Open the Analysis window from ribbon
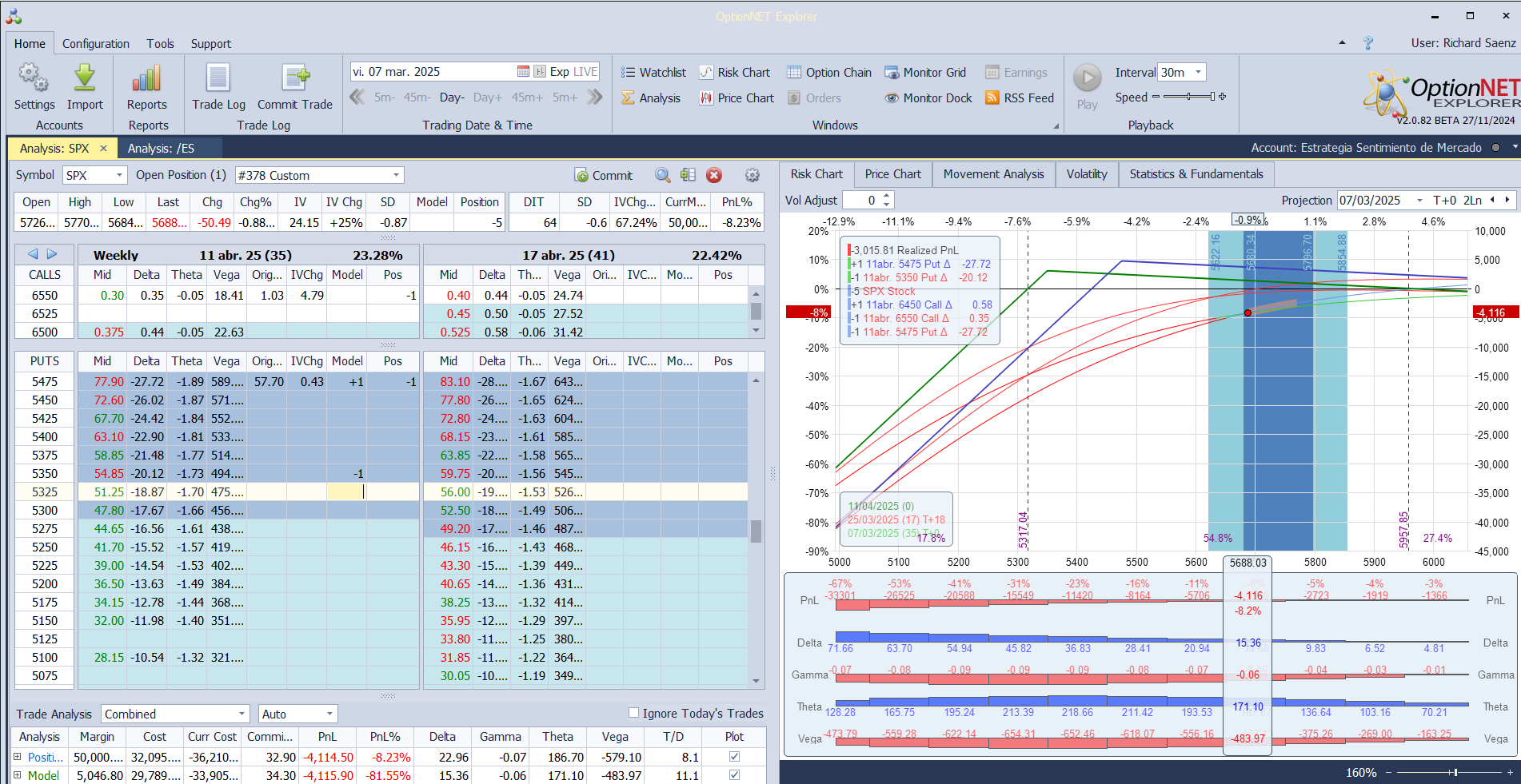1521x784 pixels. click(651, 98)
